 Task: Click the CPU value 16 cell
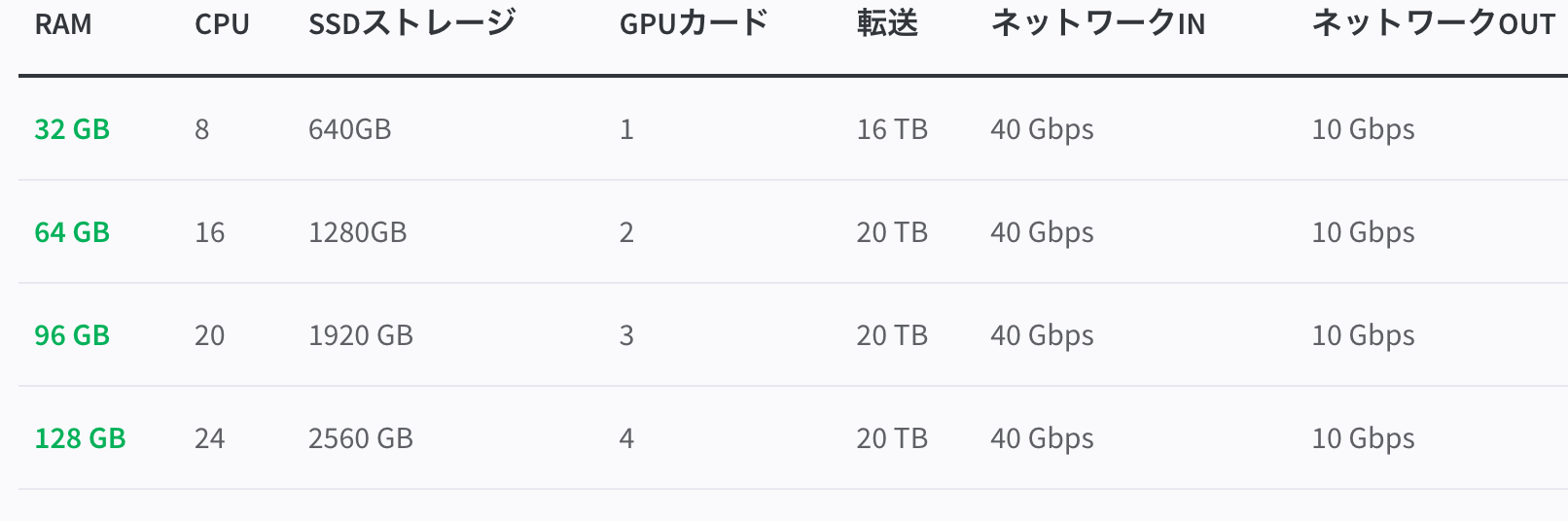(209, 232)
